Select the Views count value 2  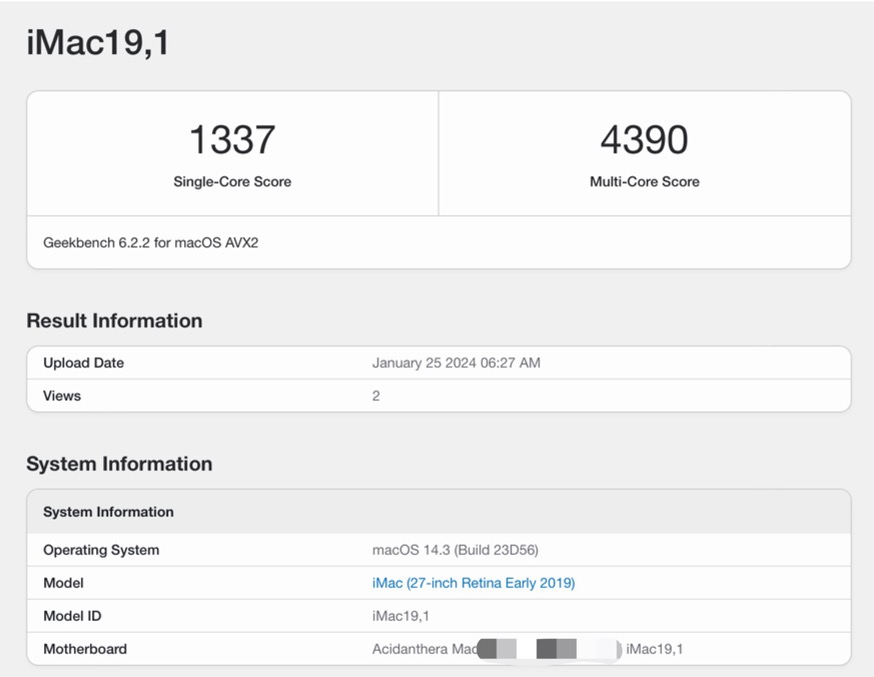(376, 396)
